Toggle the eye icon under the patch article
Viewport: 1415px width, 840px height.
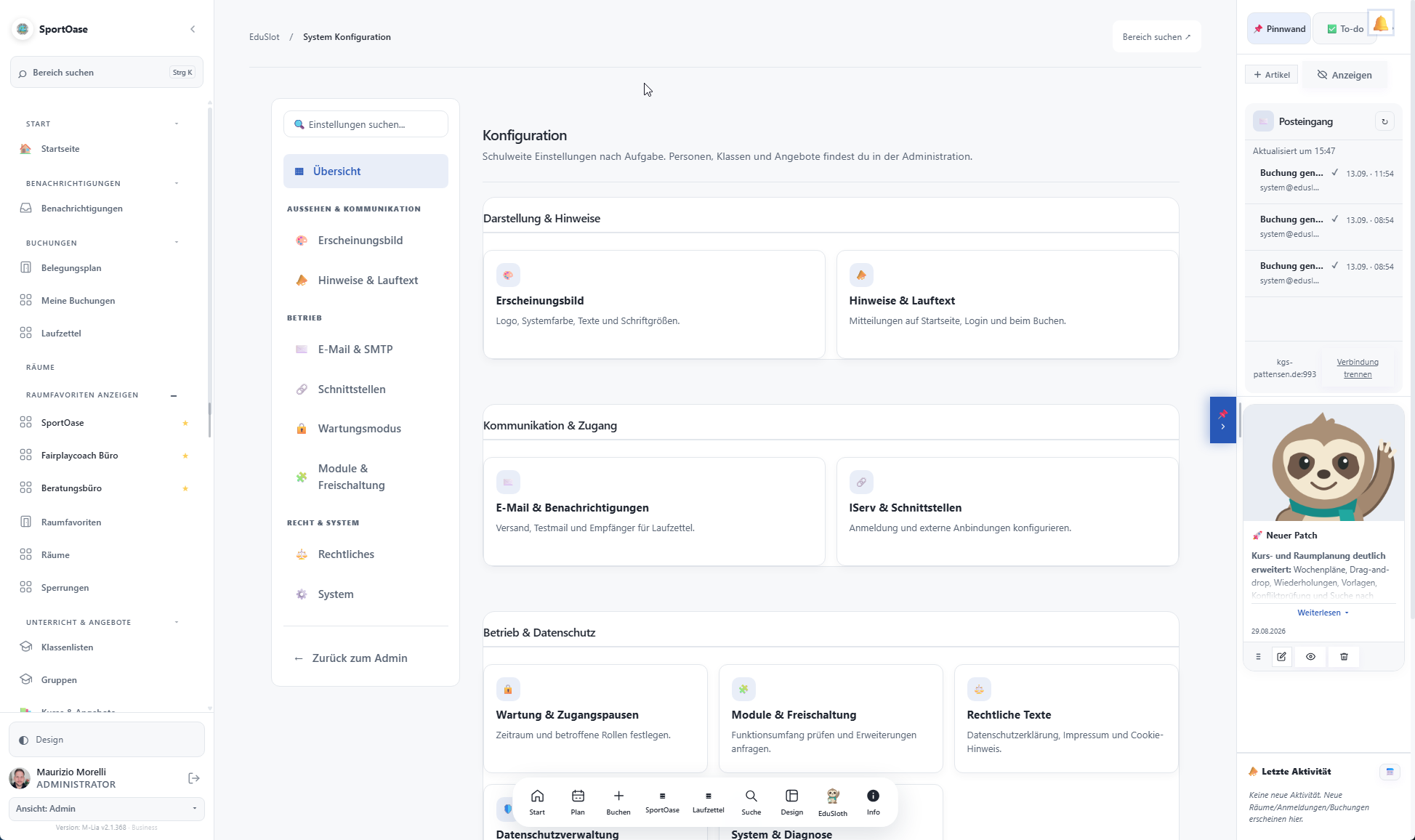1310,656
